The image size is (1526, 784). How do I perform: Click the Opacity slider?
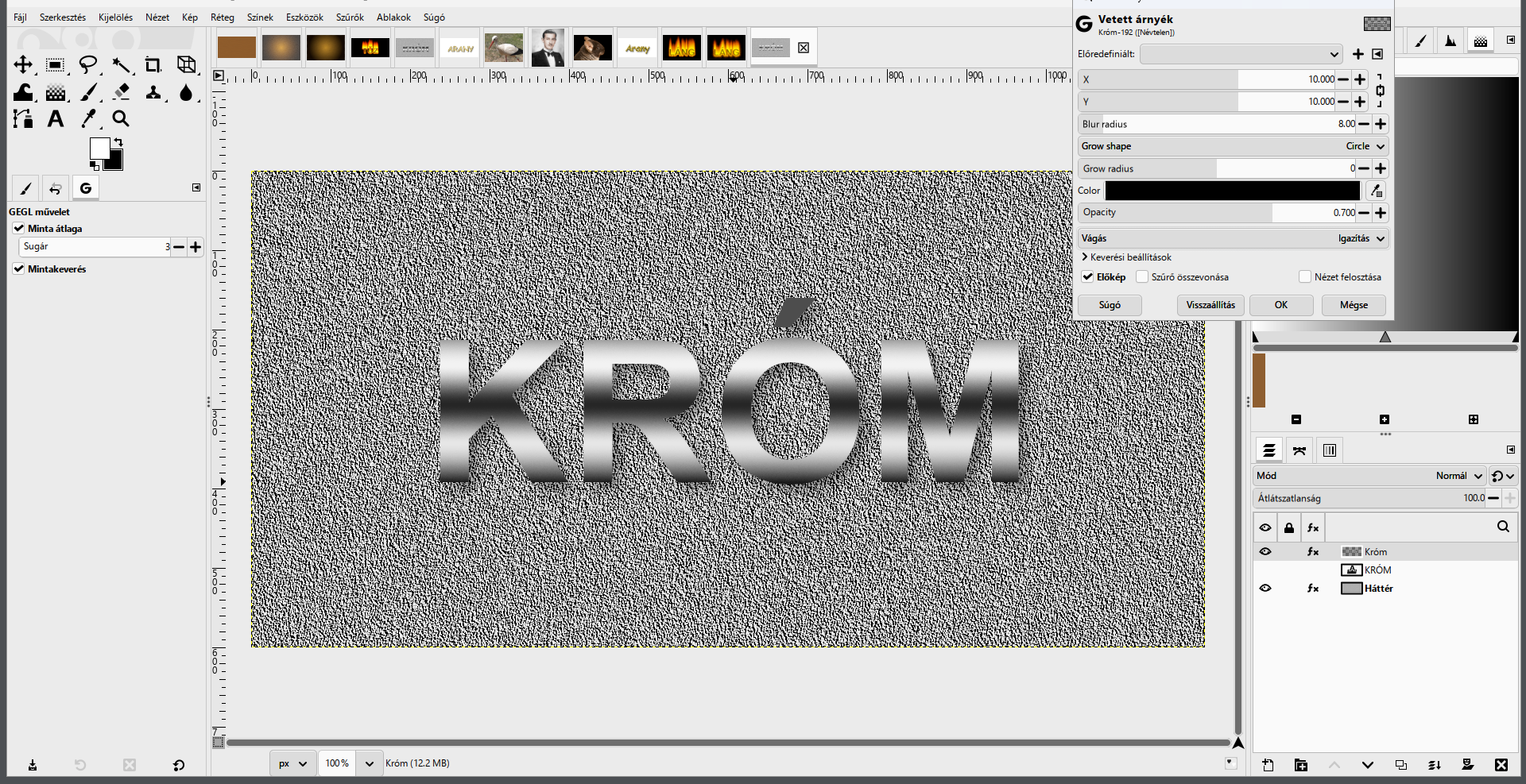pyautogui.click(x=1217, y=213)
